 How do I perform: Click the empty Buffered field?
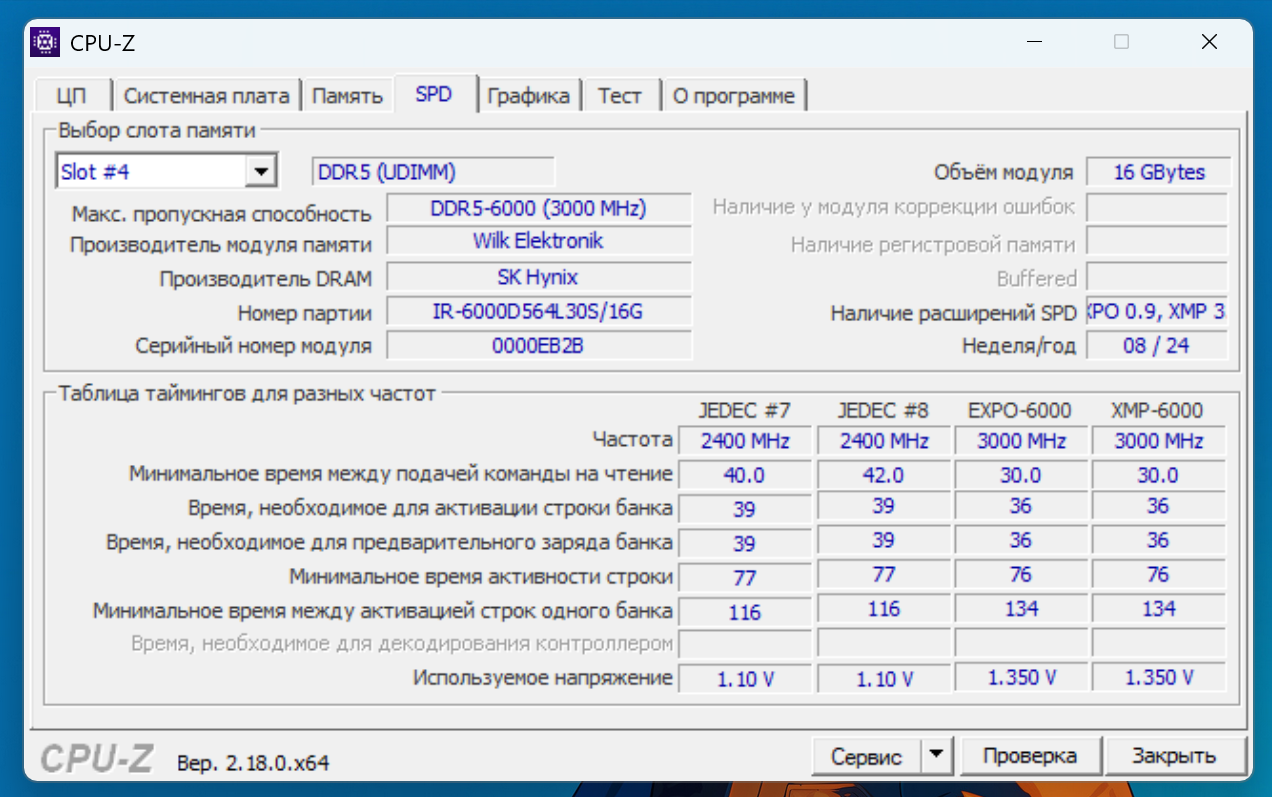click(1156, 277)
